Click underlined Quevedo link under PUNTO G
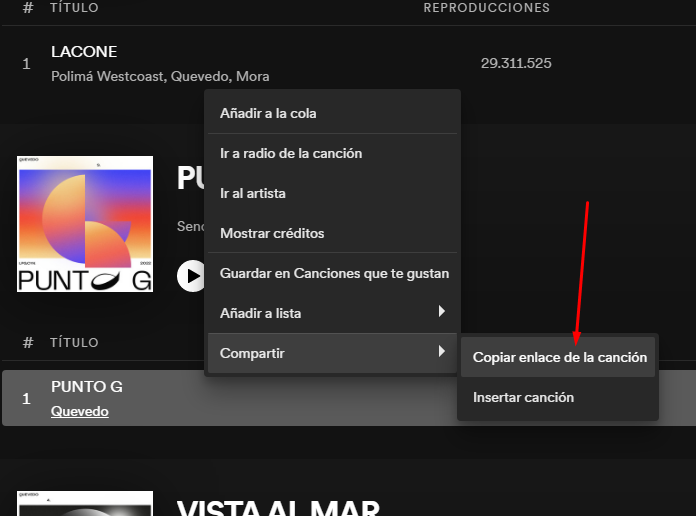The width and height of the screenshot is (696, 516). (x=80, y=411)
